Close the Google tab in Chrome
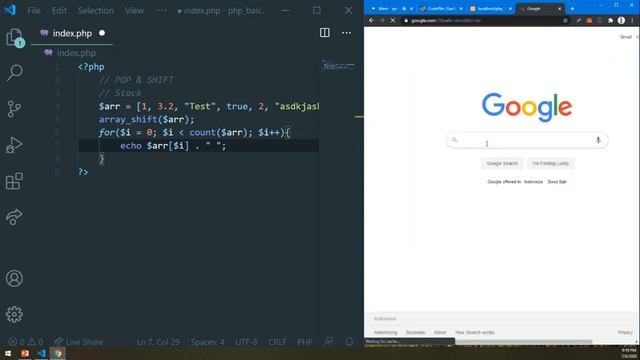640x360 pixels. click(559, 9)
